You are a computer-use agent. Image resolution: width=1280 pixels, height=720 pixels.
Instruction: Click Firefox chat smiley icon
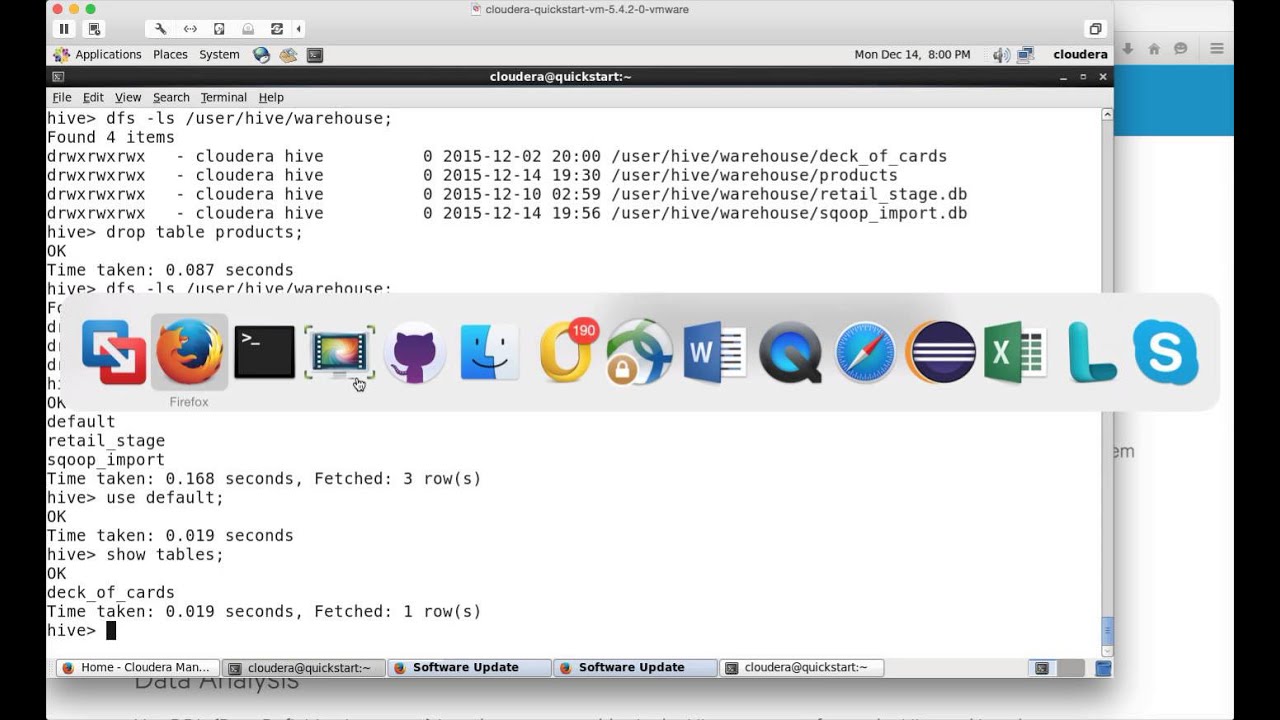[x=1181, y=48]
